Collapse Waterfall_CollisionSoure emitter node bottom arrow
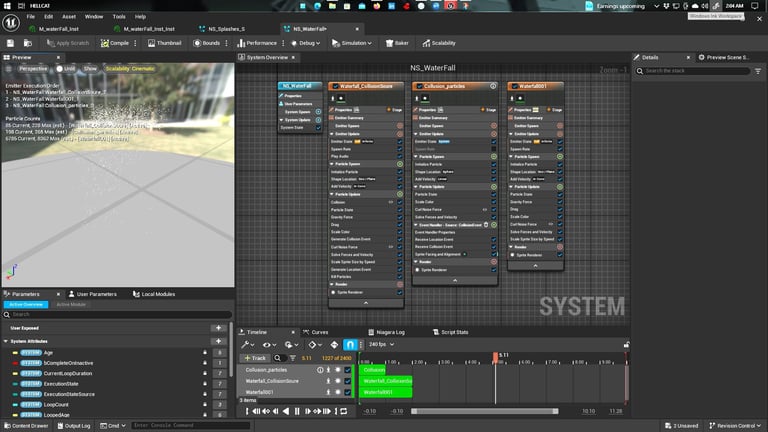 click(366, 303)
